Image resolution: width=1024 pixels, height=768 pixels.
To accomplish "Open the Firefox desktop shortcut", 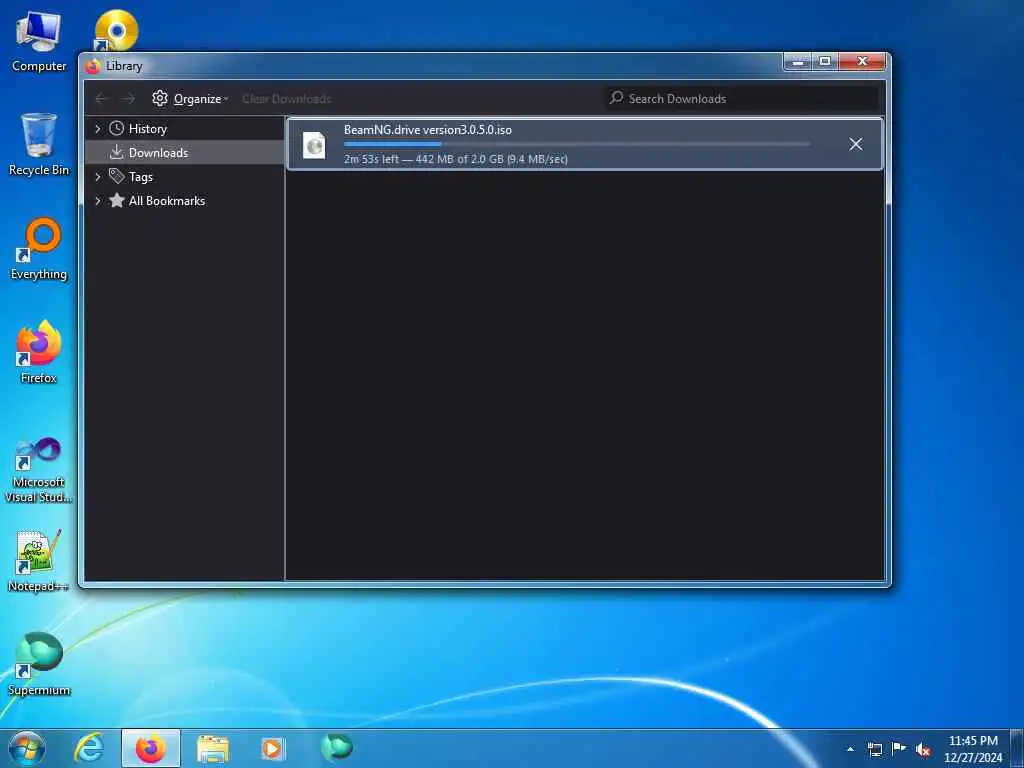I will [39, 352].
